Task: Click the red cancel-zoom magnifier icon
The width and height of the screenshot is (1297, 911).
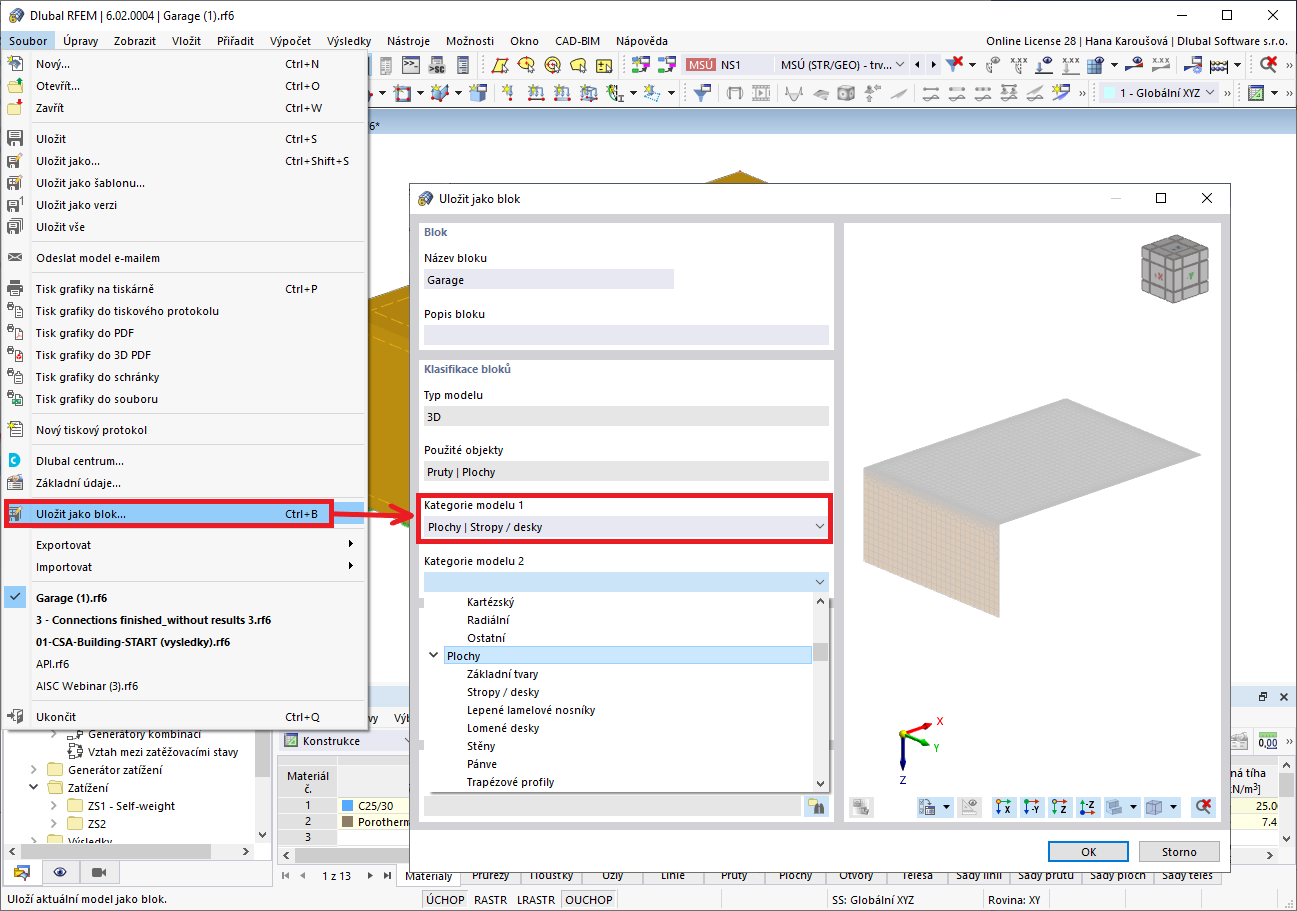Action: pyautogui.click(x=1204, y=807)
